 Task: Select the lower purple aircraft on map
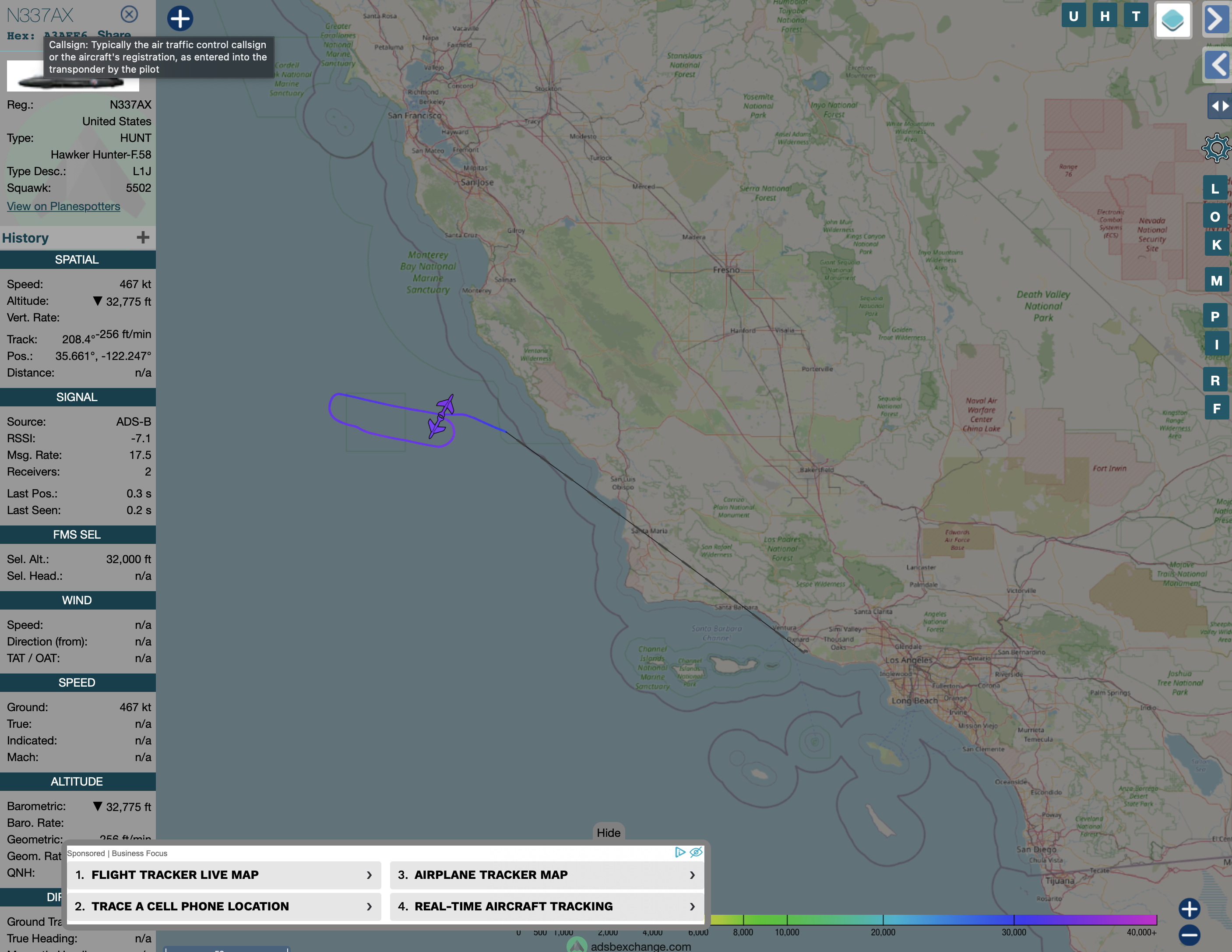436,428
